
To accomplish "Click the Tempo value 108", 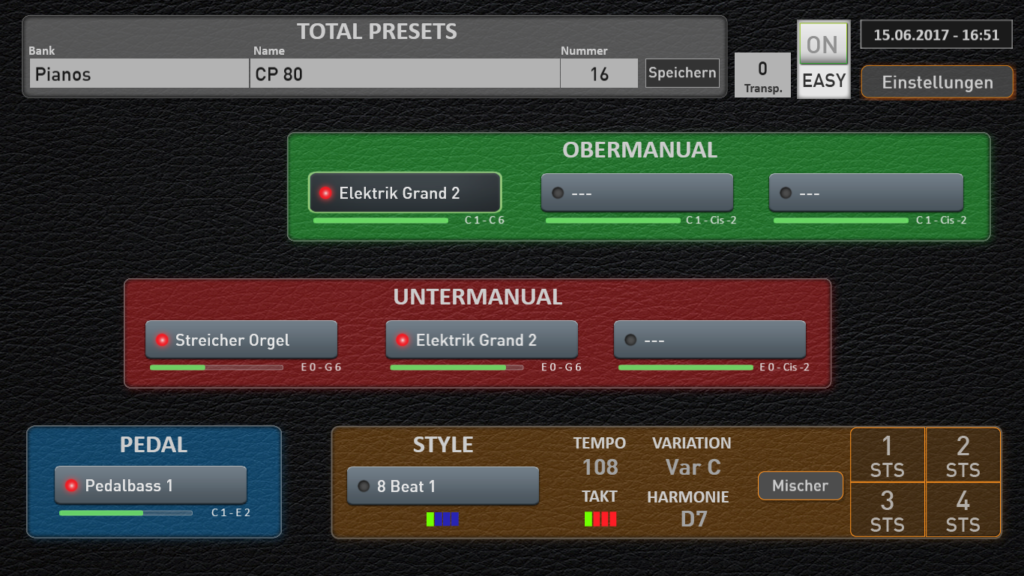I will 600,467.
